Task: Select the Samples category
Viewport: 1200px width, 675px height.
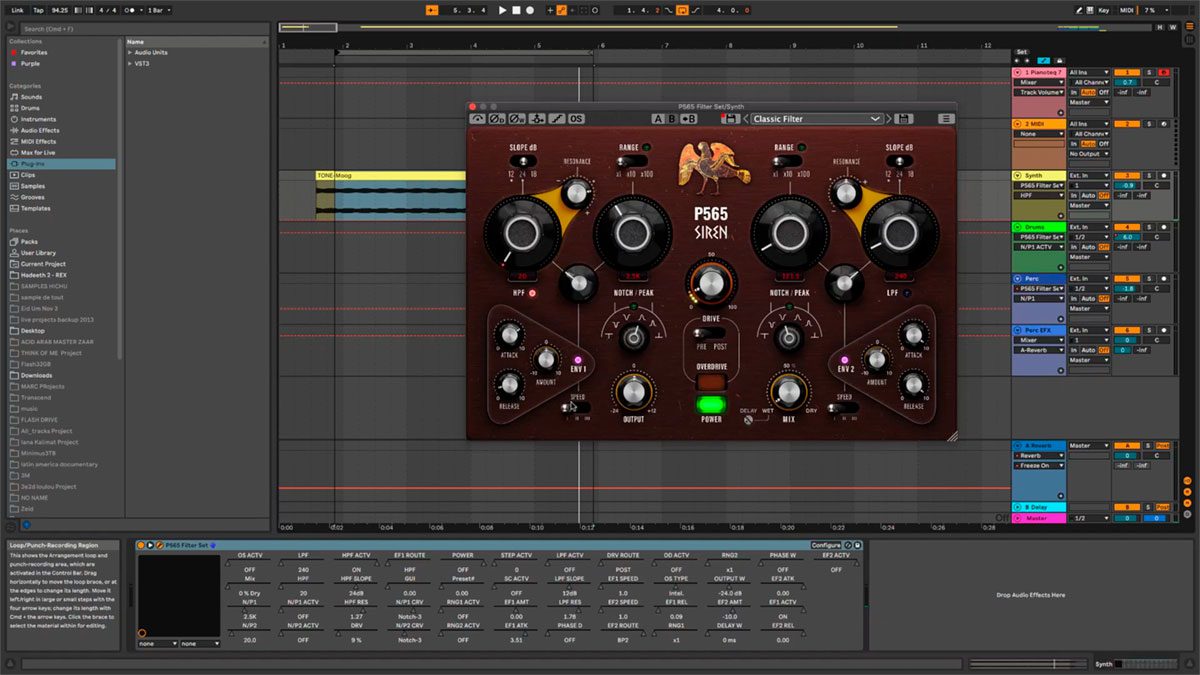Action: point(32,186)
